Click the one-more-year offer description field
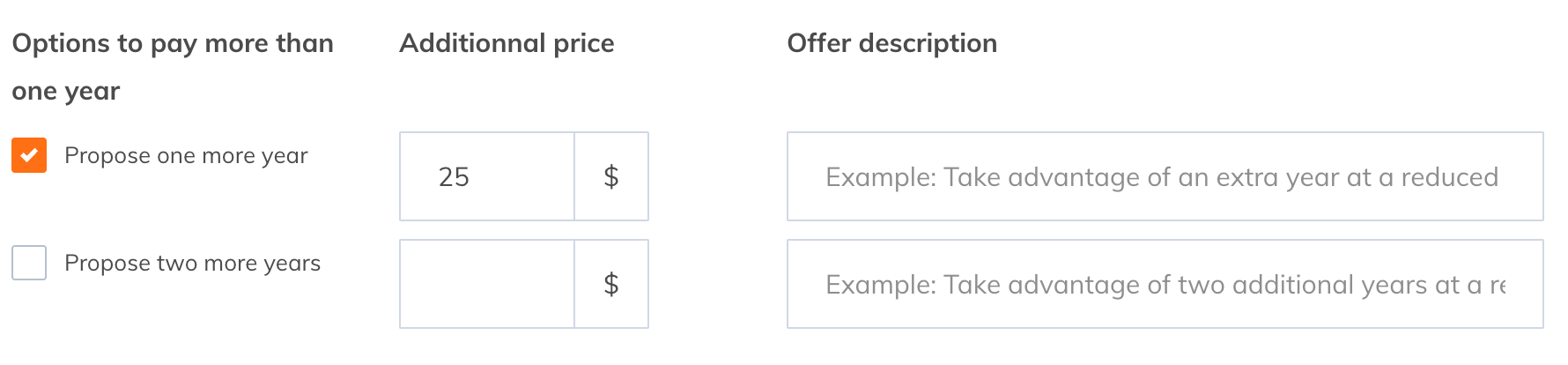 coord(1165,176)
